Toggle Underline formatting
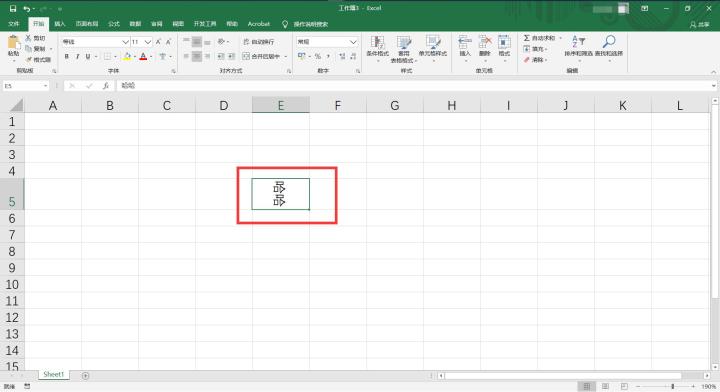 (x=88, y=56)
